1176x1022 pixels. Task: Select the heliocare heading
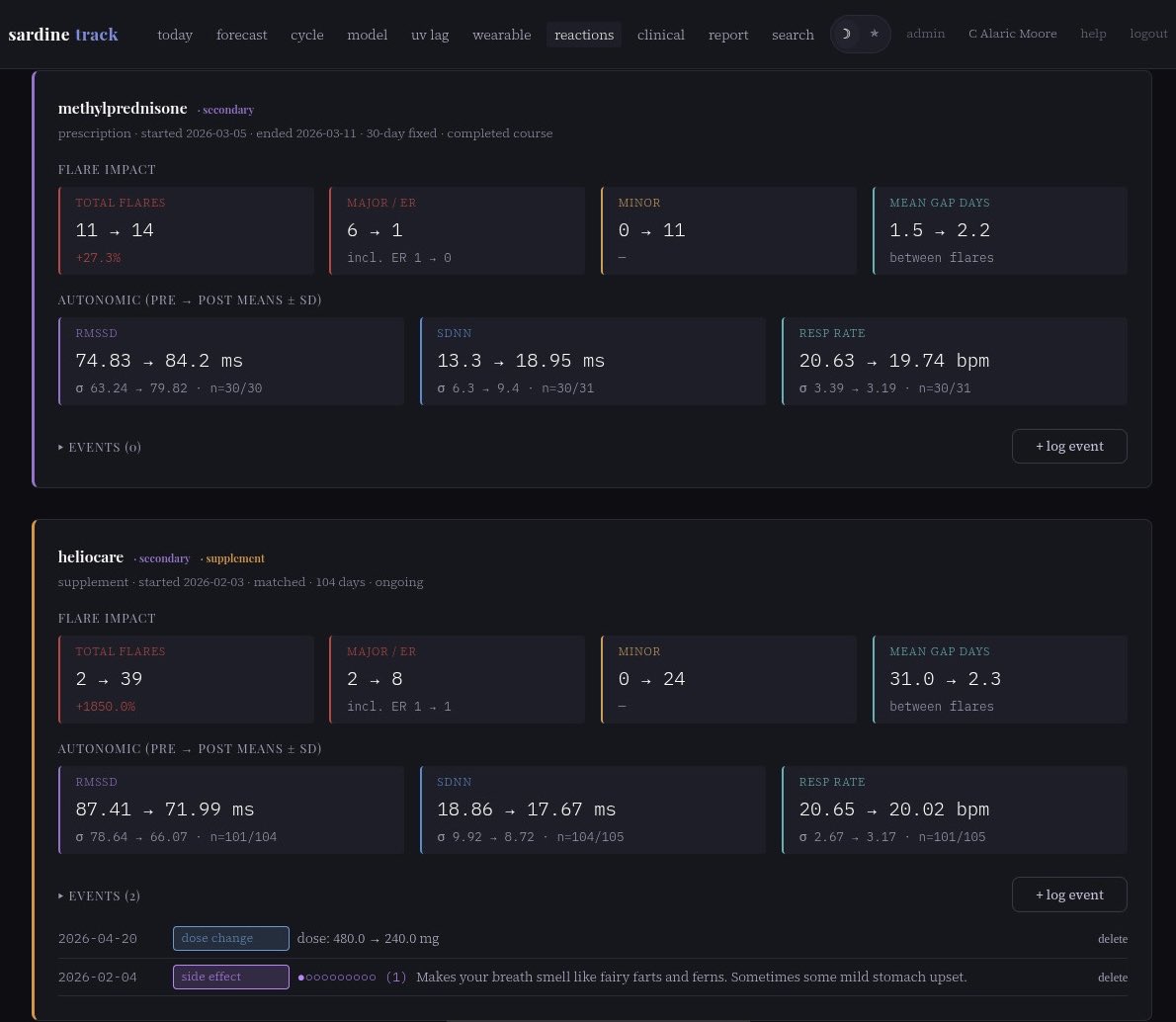91,556
